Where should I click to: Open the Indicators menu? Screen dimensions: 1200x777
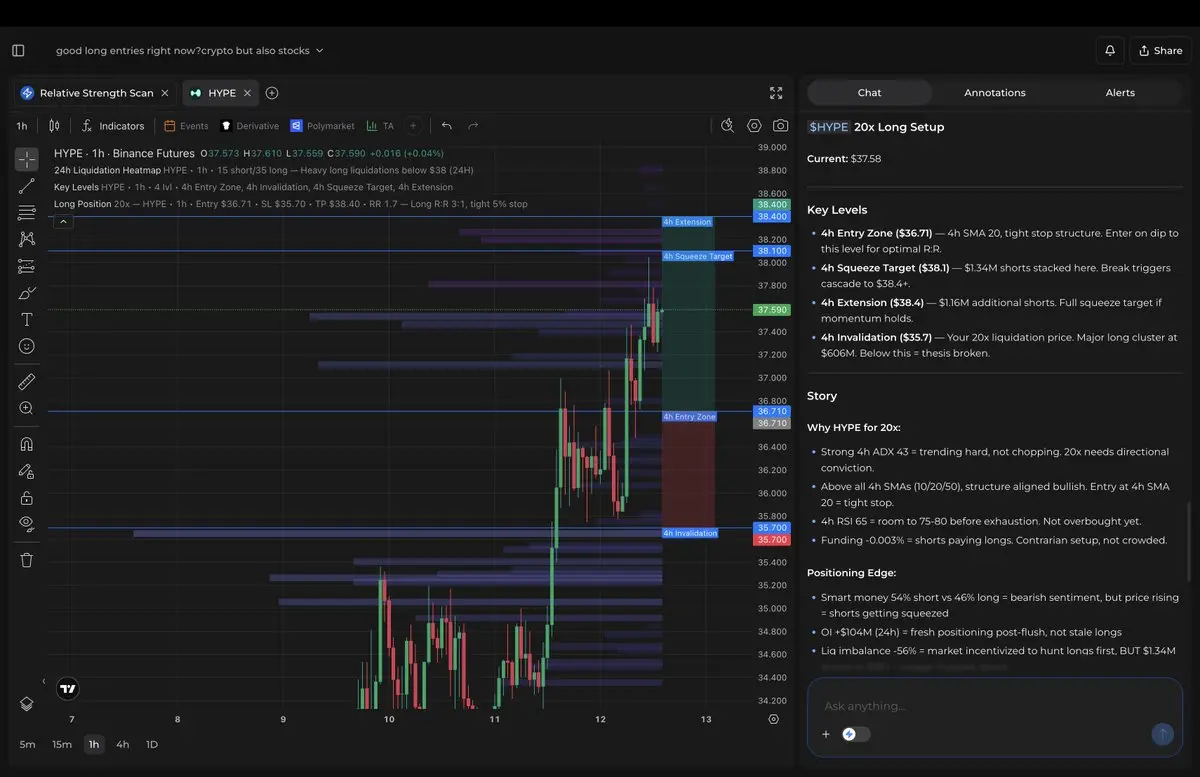click(112, 126)
